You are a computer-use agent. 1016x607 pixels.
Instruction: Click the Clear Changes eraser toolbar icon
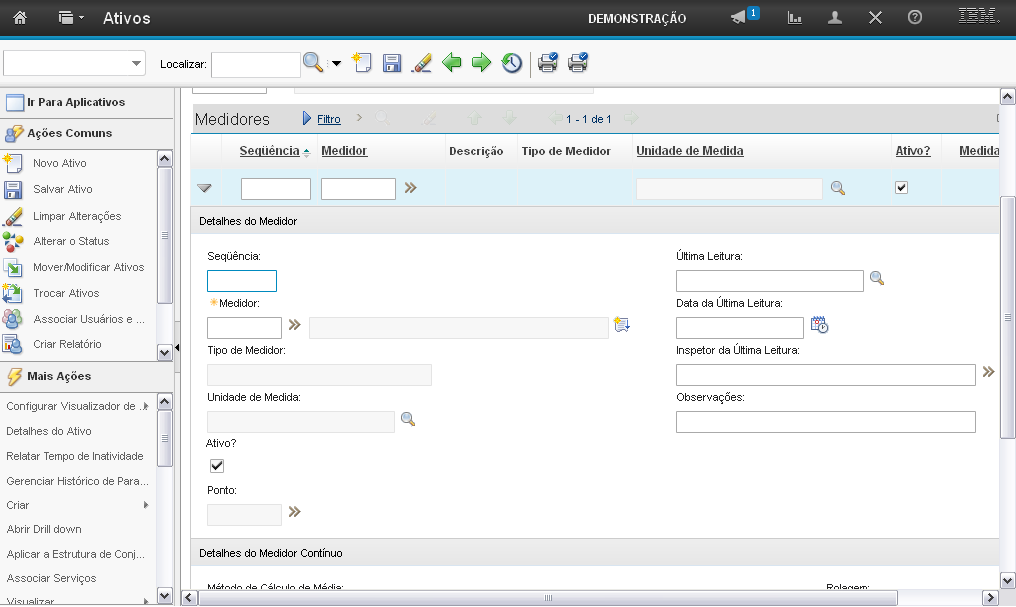coord(422,63)
